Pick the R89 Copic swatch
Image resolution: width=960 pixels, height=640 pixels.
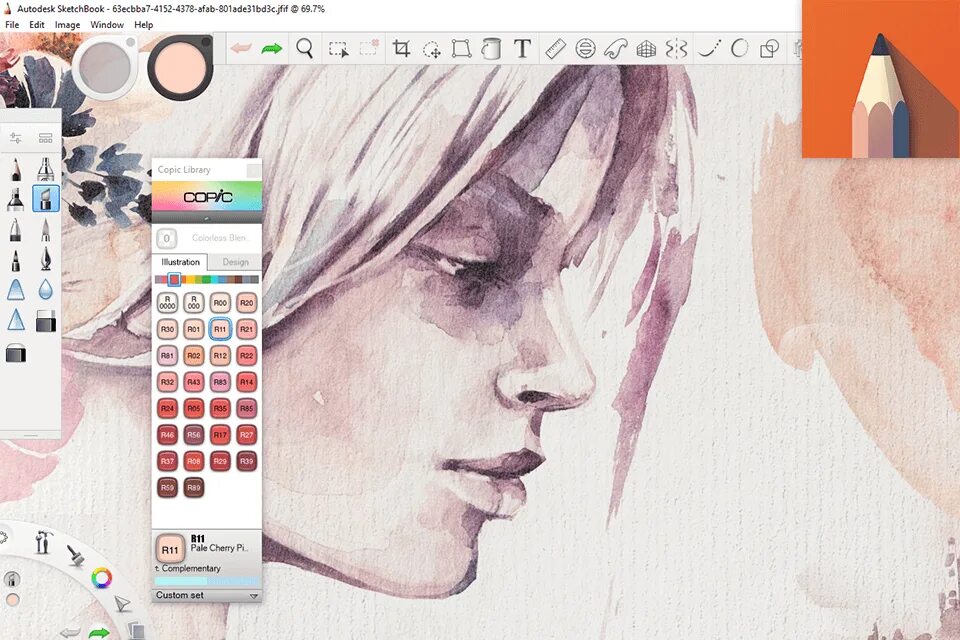[x=193, y=488]
